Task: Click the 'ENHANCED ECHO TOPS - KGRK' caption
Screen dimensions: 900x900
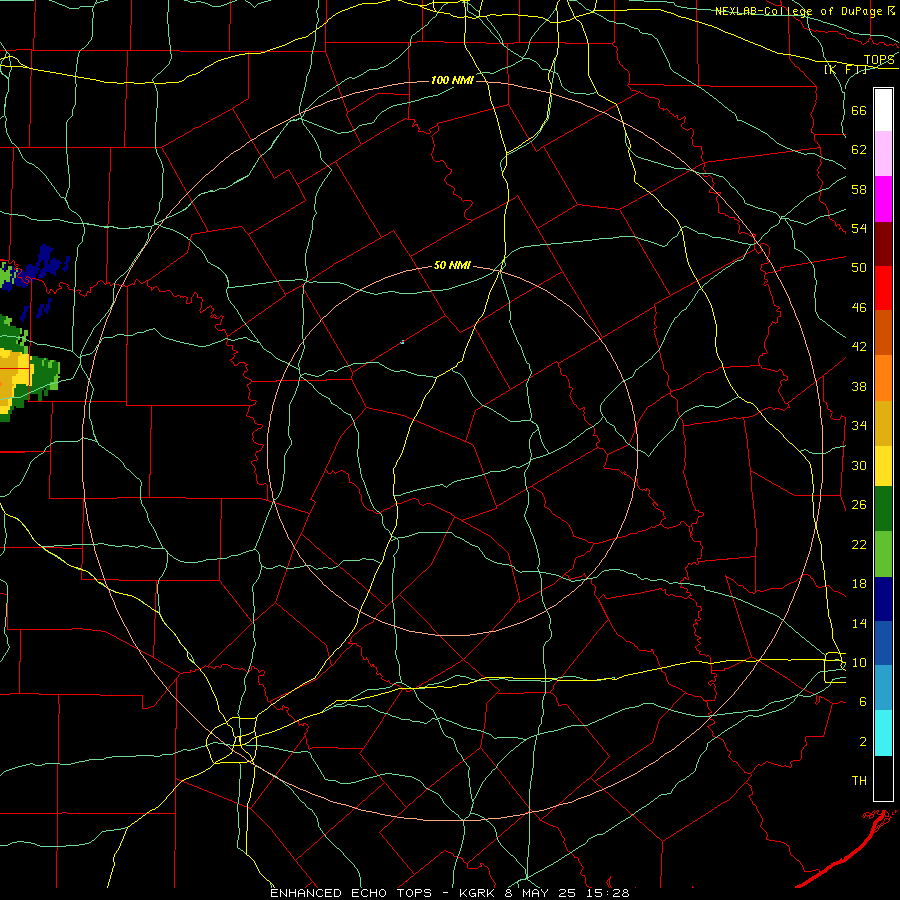Action: (x=384, y=893)
